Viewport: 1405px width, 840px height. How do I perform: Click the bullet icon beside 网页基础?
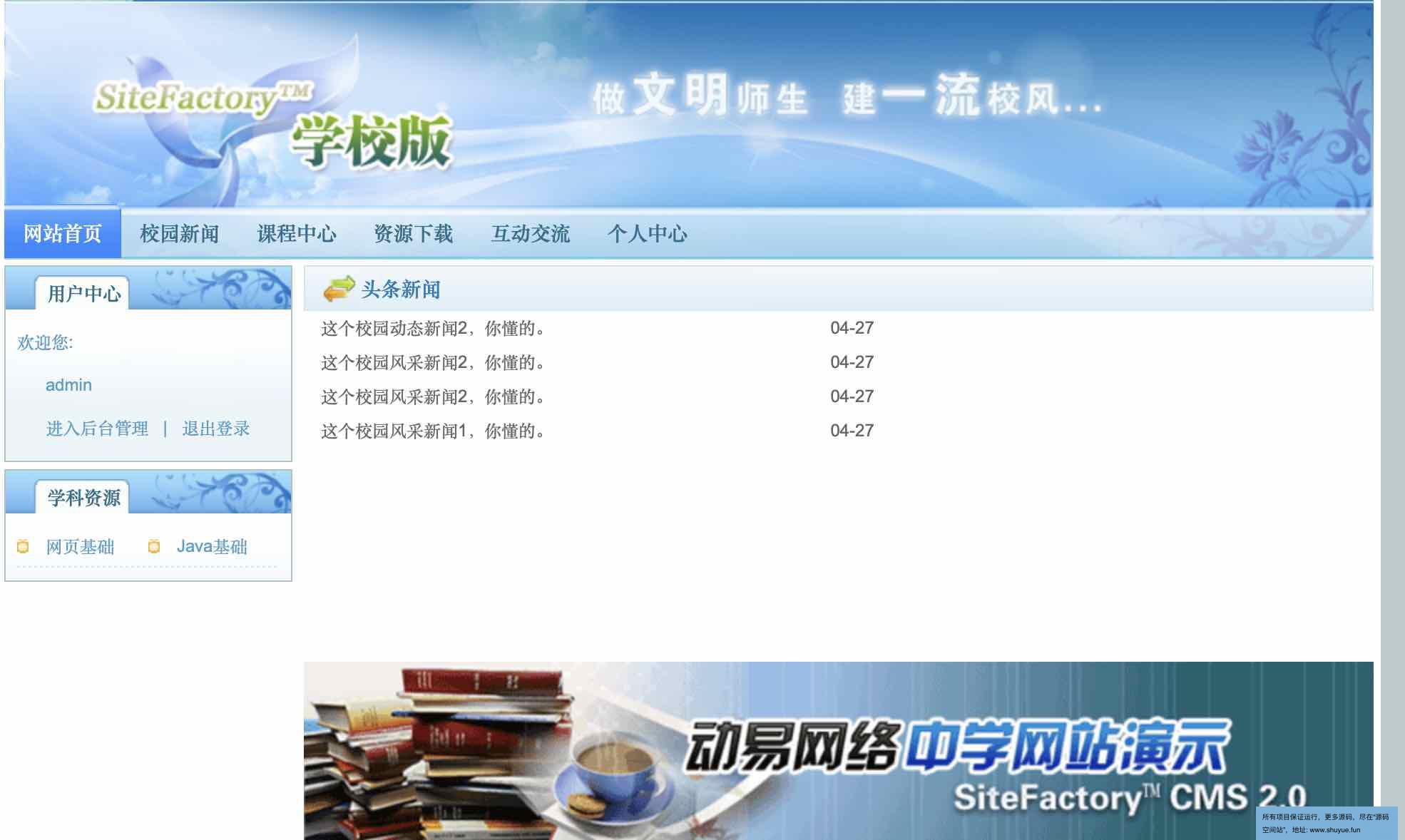coord(23,546)
